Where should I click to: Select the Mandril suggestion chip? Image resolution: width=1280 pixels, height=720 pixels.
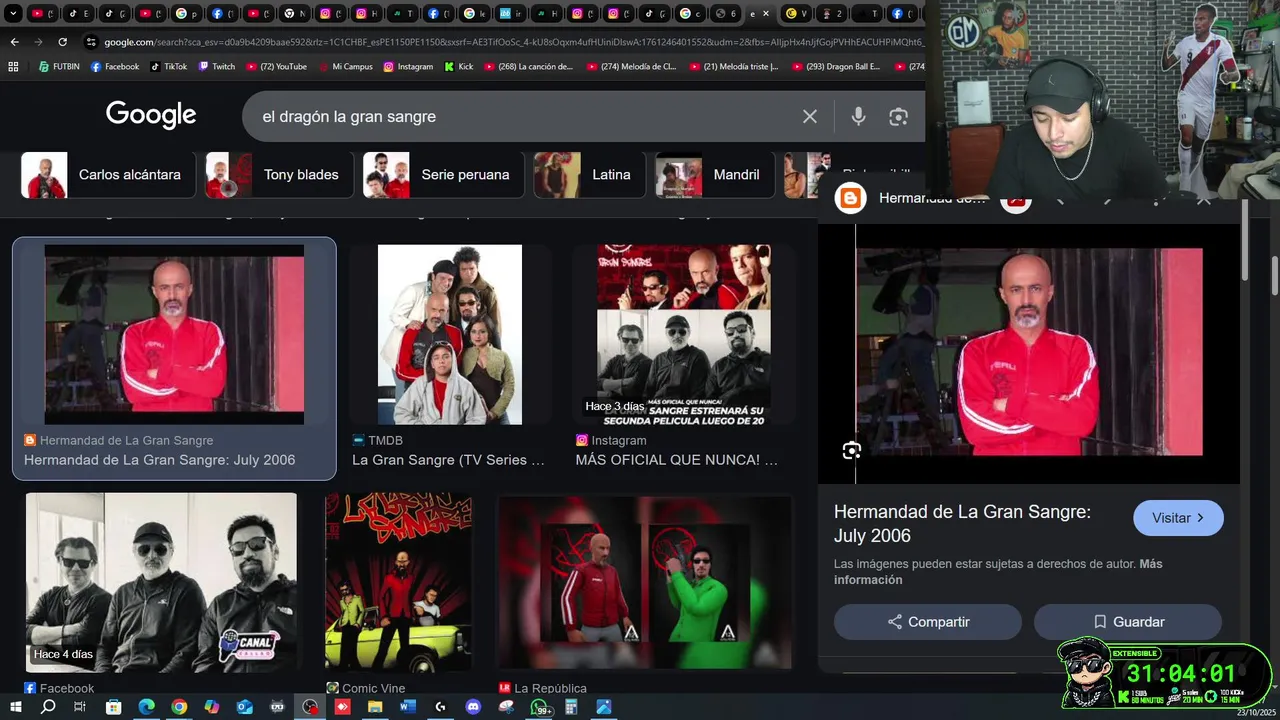tap(714, 175)
